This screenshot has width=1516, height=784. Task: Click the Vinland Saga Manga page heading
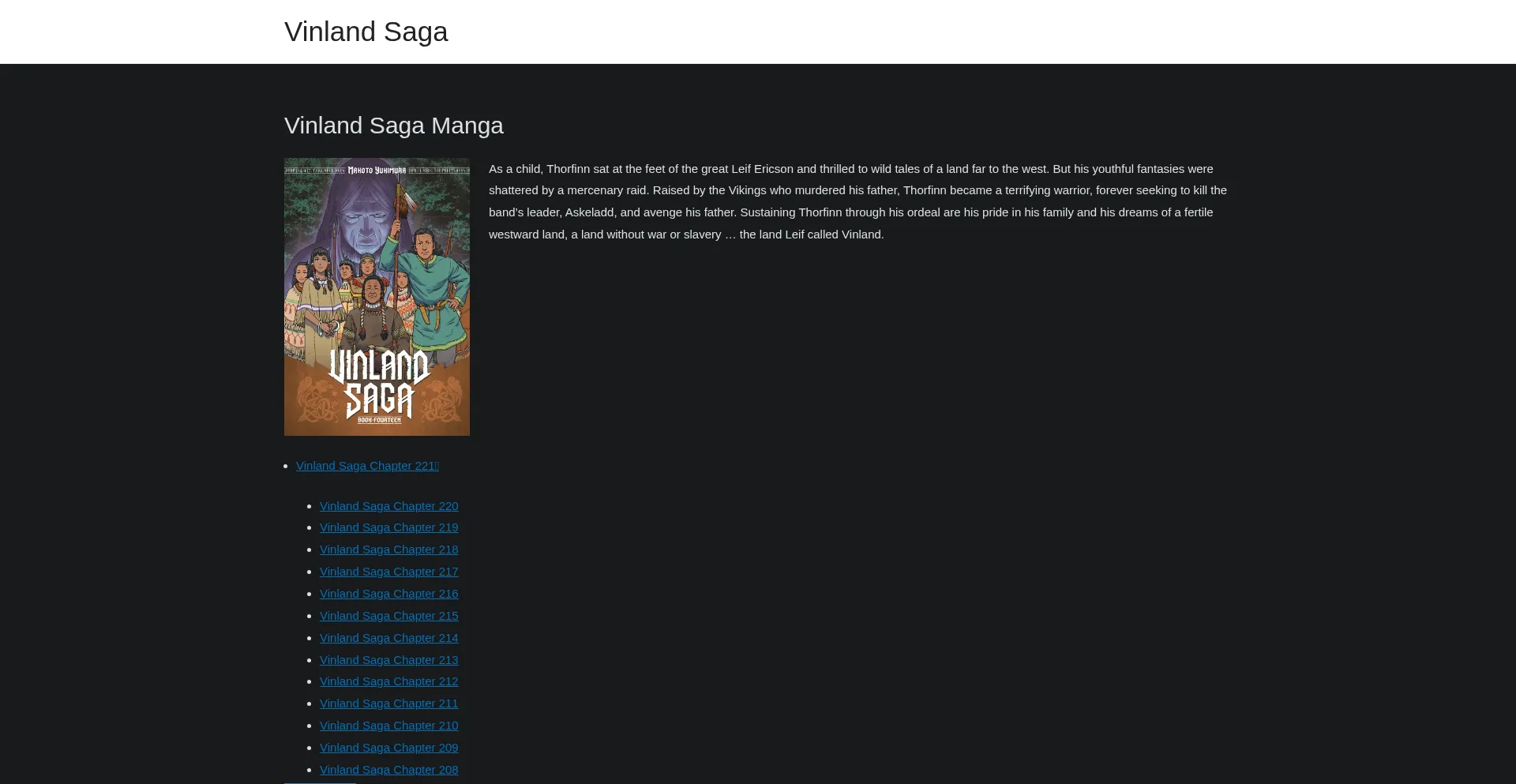(393, 125)
